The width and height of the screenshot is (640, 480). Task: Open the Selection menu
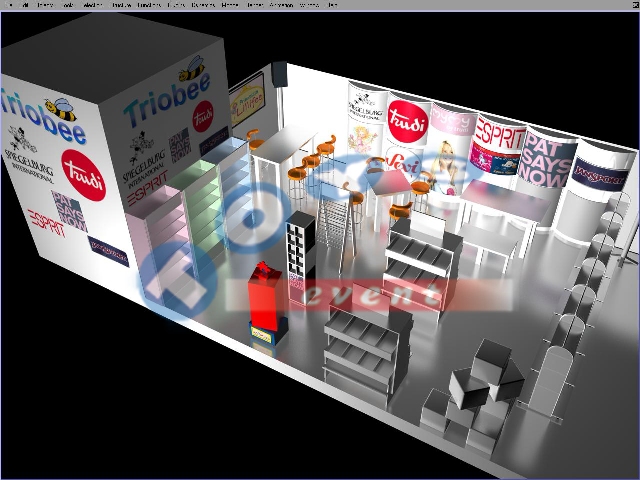(93, 5)
